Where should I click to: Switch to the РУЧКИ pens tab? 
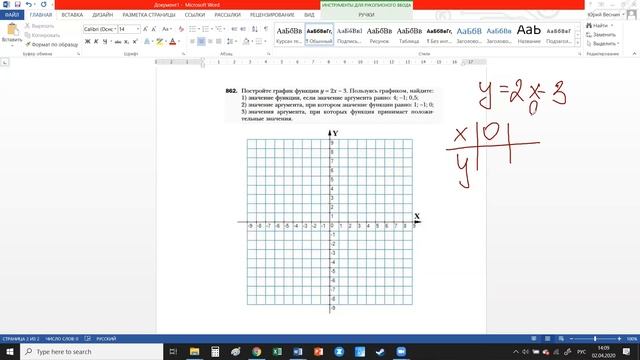[x=367, y=15]
